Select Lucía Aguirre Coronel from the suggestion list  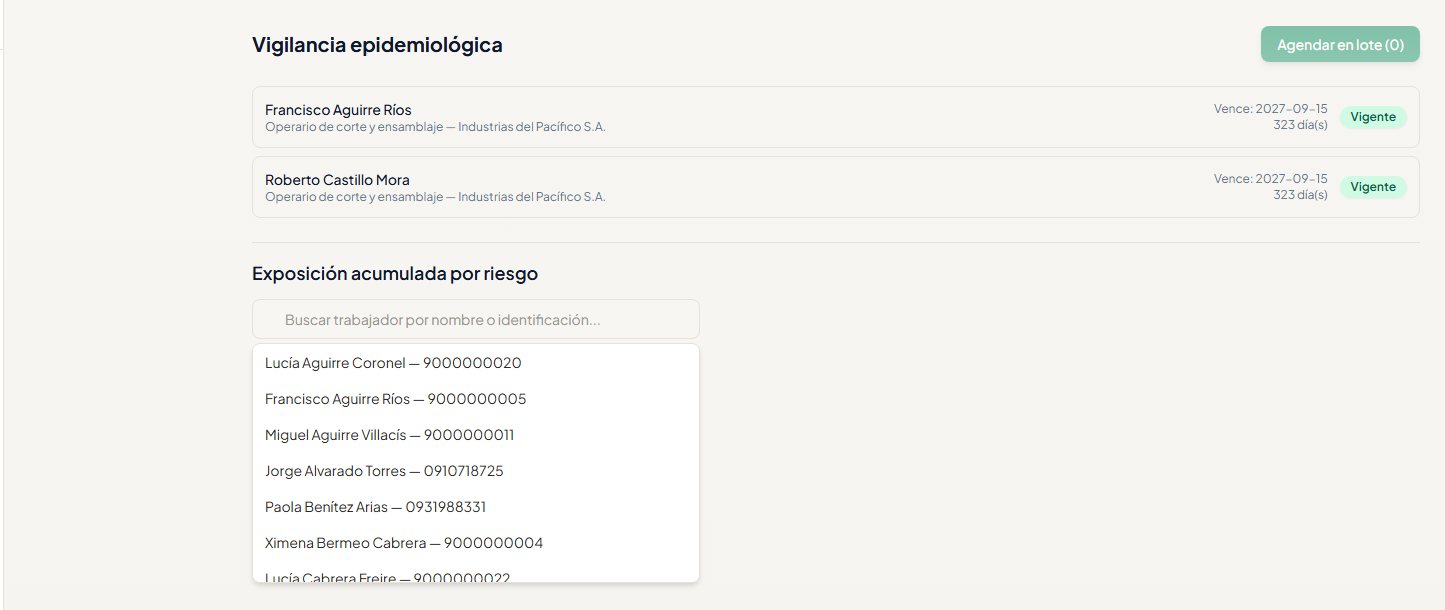pos(476,363)
